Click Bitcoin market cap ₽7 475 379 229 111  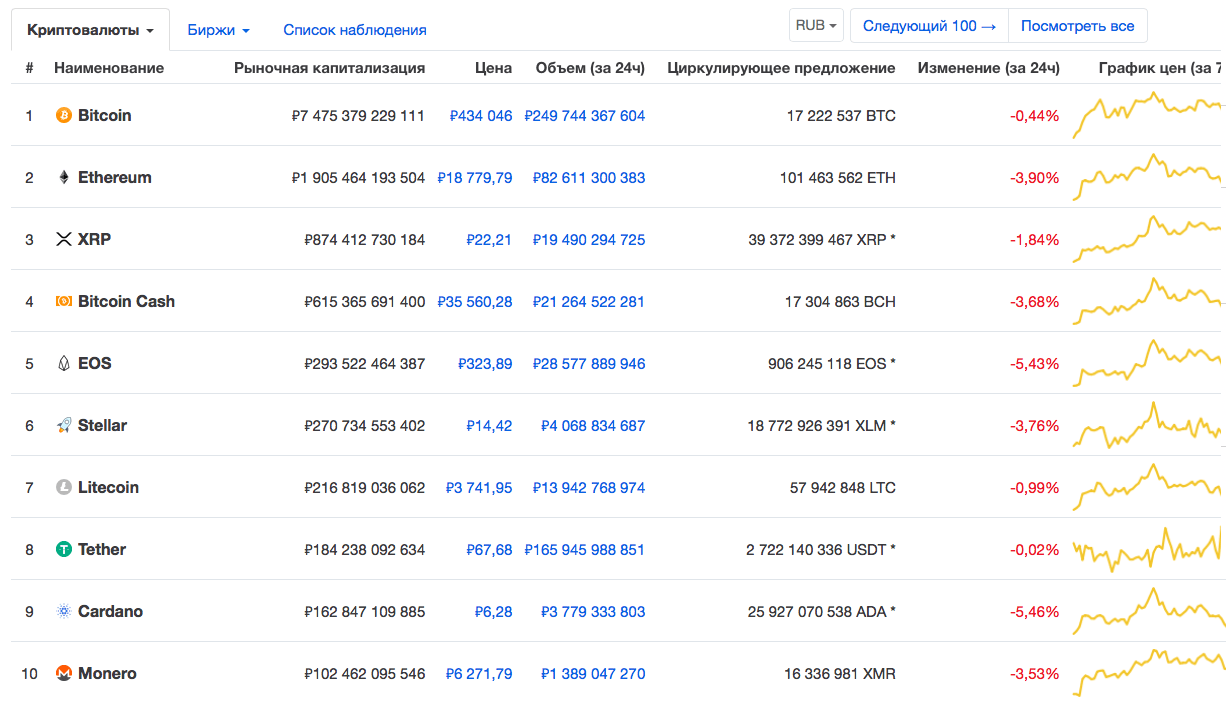click(358, 116)
